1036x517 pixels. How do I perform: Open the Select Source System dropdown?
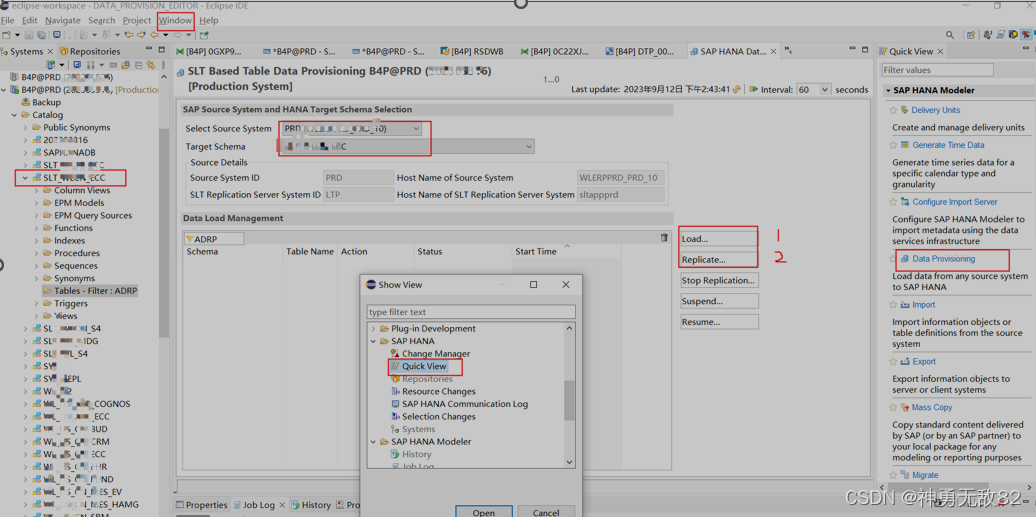coord(416,128)
